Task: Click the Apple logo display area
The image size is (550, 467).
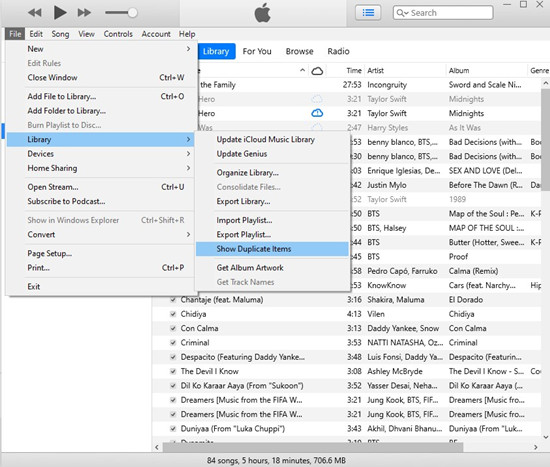Action: coord(263,13)
